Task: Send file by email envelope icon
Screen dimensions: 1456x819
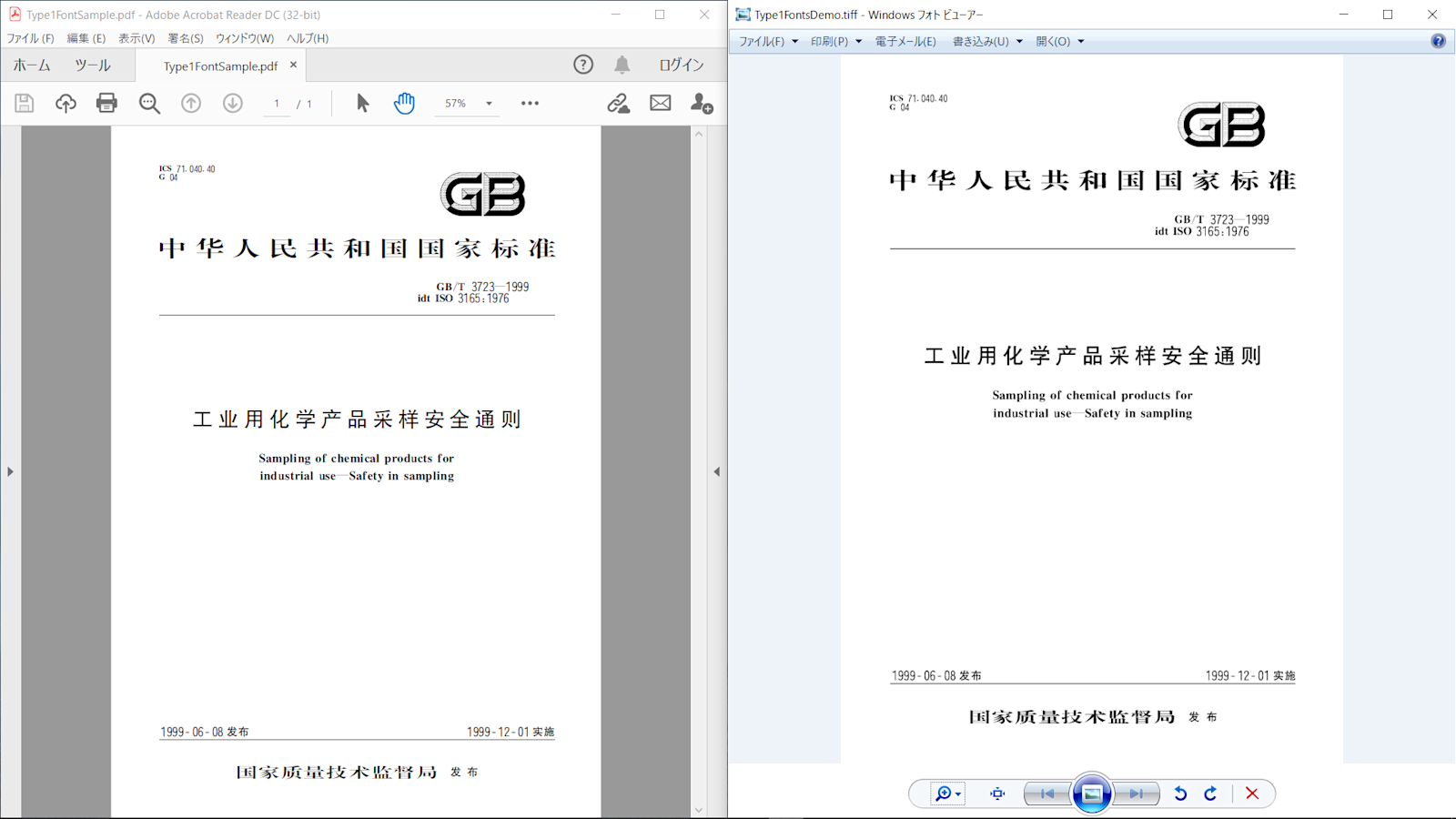Action: click(661, 103)
